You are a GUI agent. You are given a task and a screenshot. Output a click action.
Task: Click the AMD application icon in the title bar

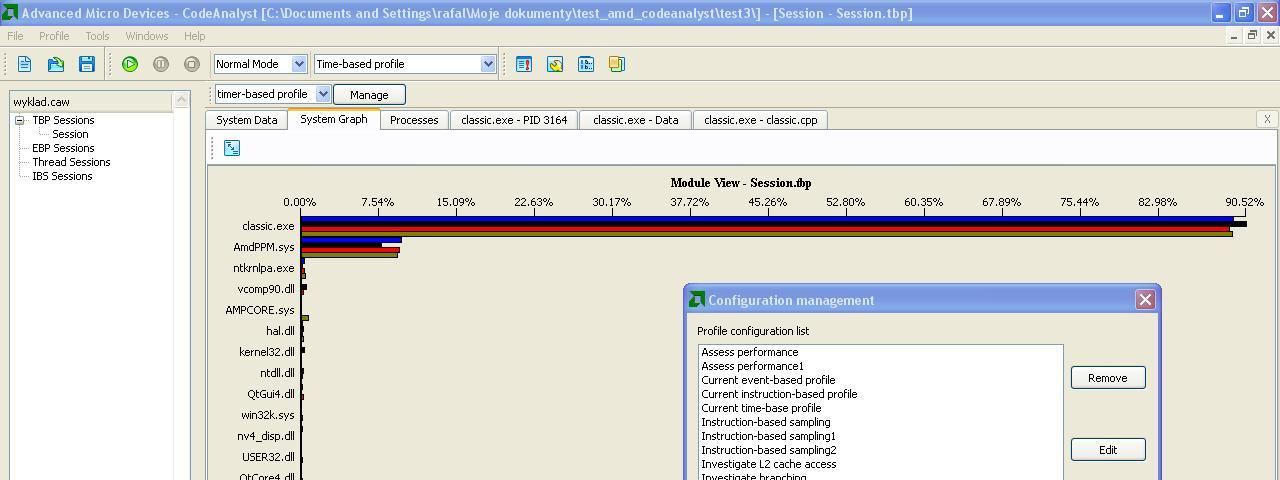pyautogui.click(x=10, y=13)
